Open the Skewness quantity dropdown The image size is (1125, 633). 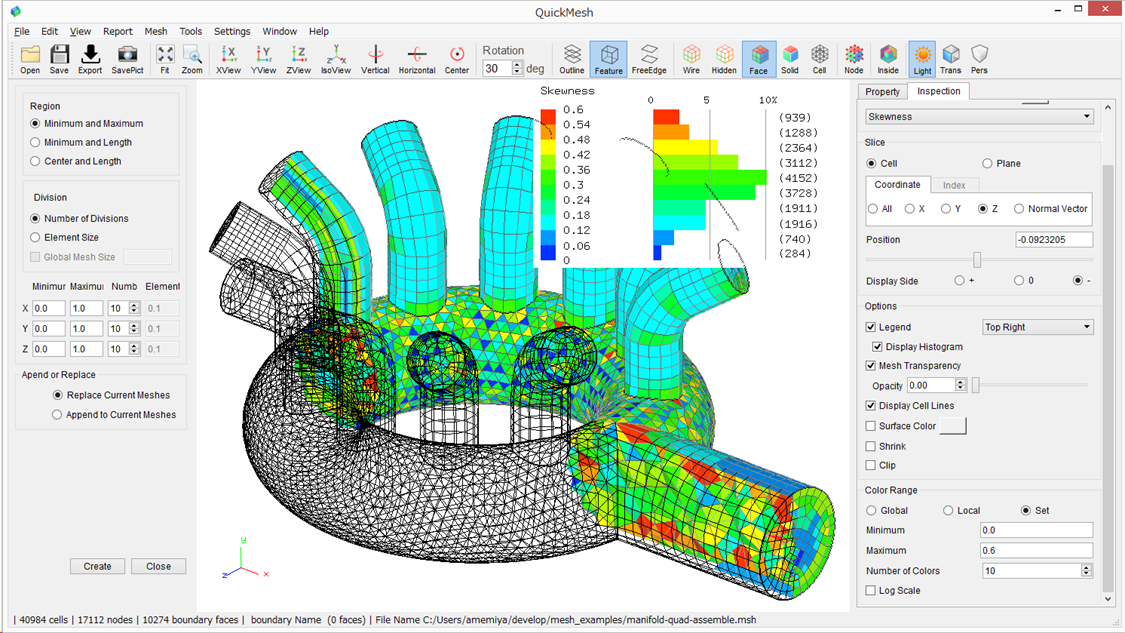[x=979, y=116]
